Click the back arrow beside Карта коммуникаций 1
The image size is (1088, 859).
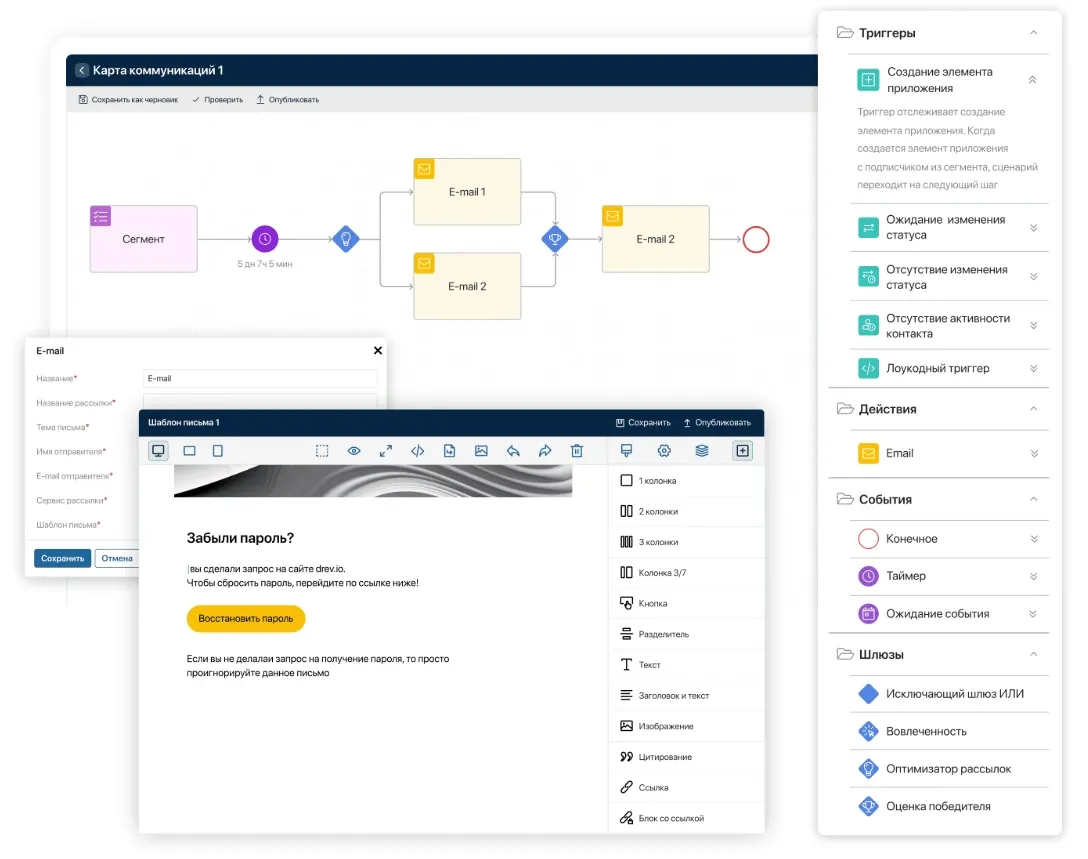pos(82,71)
